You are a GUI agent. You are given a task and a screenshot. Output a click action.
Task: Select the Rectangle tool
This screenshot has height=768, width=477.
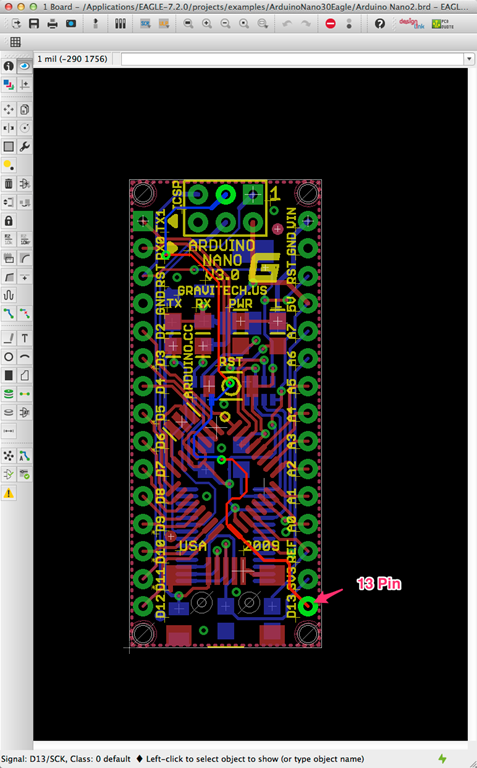pyautogui.click(x=9, y=375)
